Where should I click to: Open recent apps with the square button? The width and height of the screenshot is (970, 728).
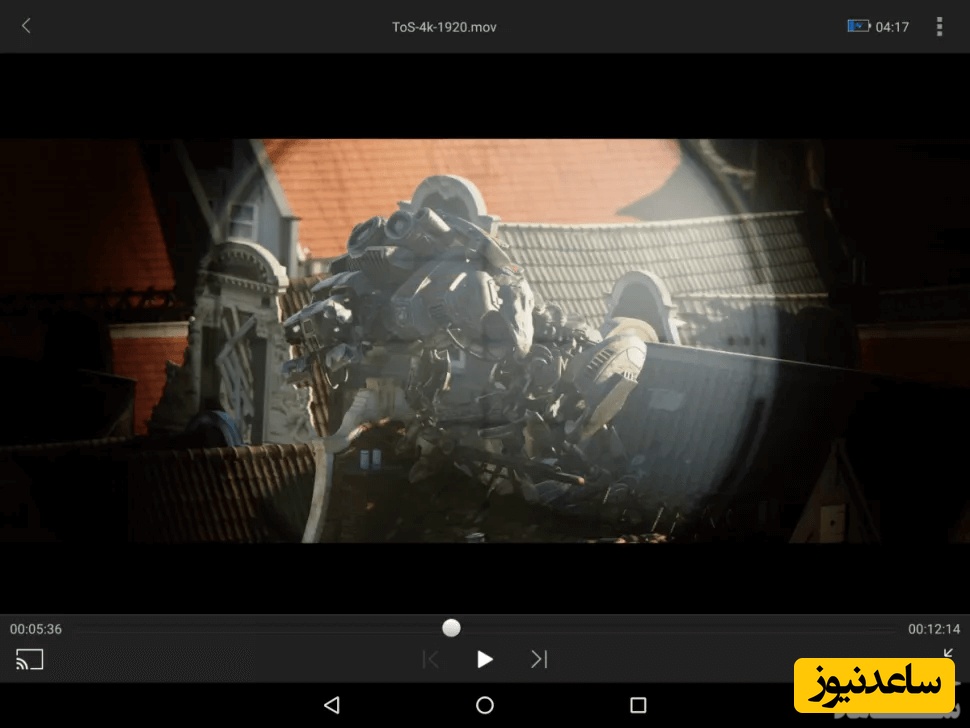click(638, 705)
